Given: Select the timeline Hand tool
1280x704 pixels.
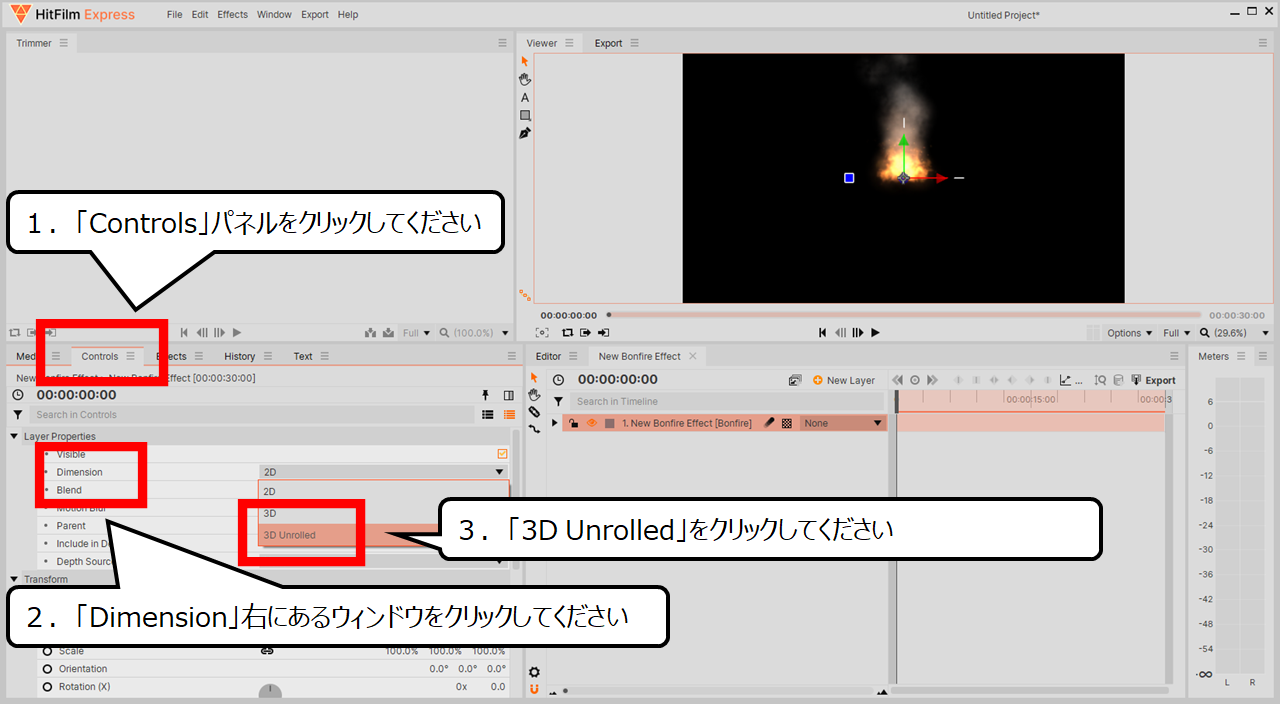Looking at the screenshot, I should coord(534,394).
